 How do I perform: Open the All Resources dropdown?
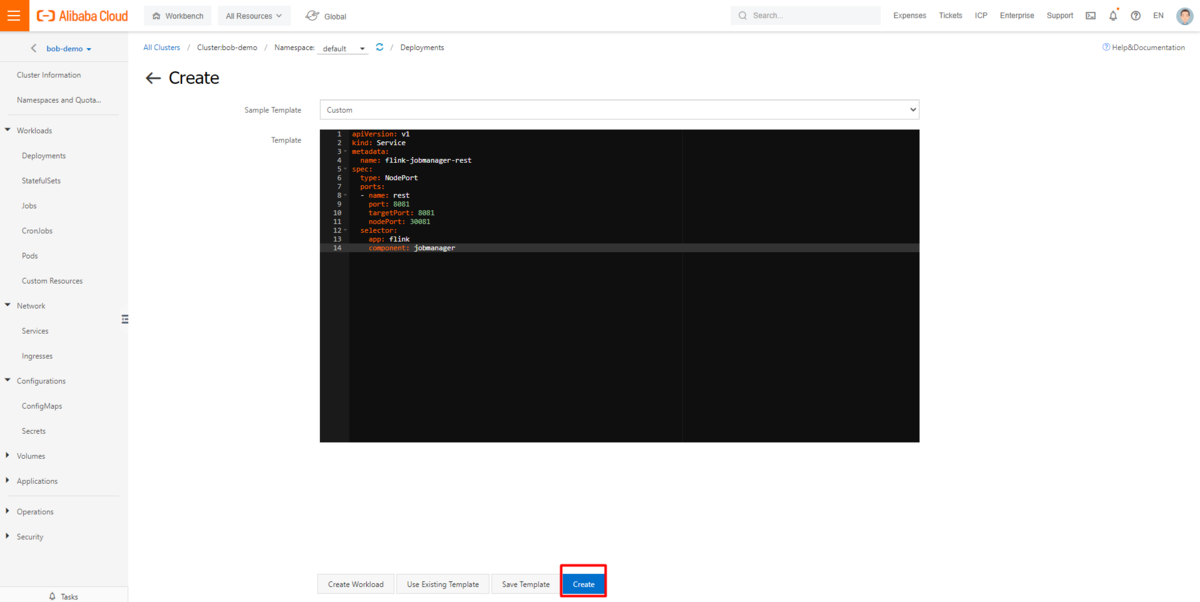coord(254,16)
